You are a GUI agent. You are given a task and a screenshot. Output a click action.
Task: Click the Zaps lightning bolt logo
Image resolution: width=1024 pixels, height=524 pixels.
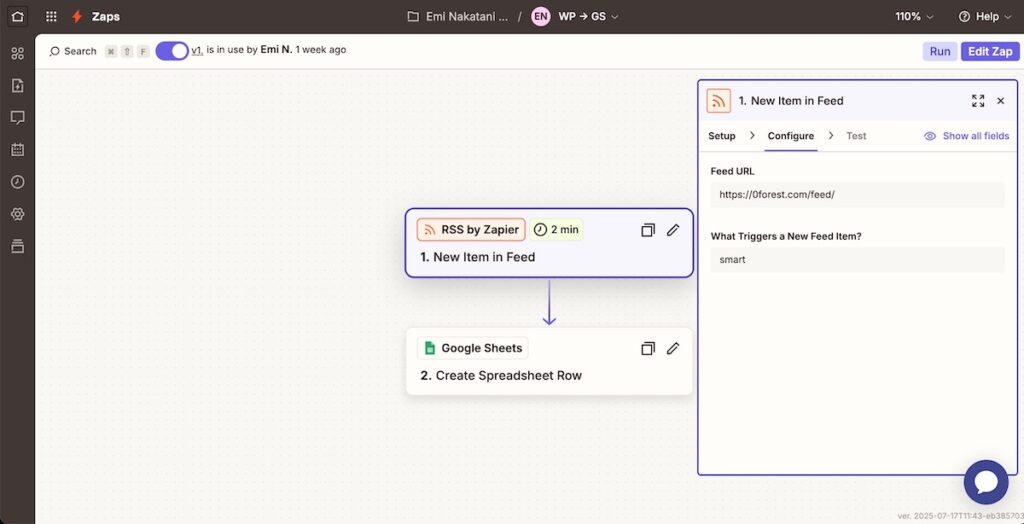tap(77, 16)
